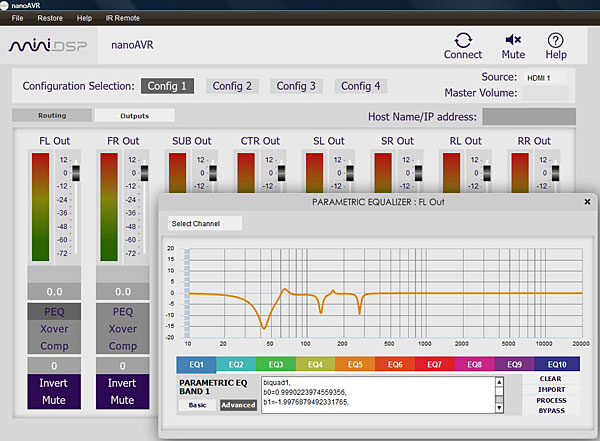
Task: Toggle Mute on FL Out
Action: (54, 400)
